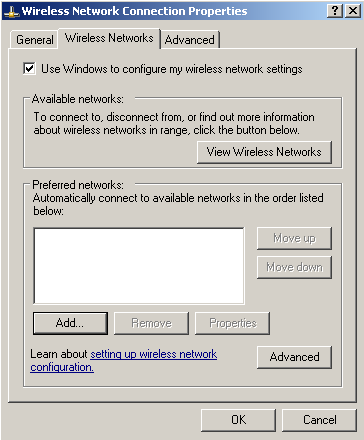Dismiss the dialog with Cancel

[319, 420]
